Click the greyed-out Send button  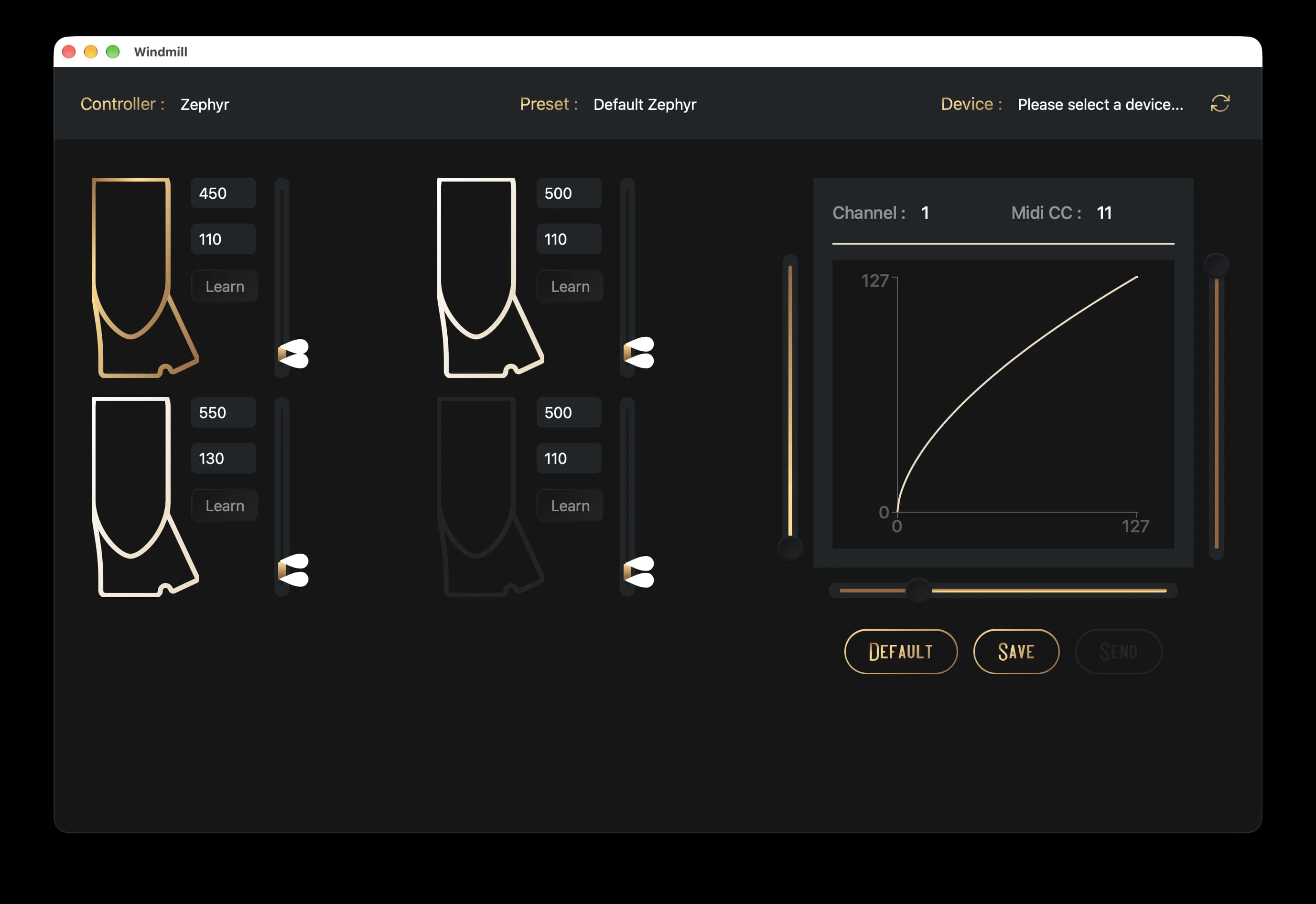1118,651
